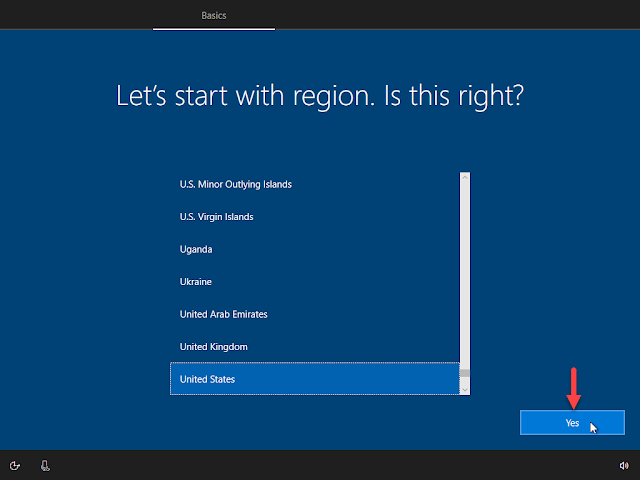
Task: Select U.S. Minor Outlying Islands region
Action: pos(315,184)
